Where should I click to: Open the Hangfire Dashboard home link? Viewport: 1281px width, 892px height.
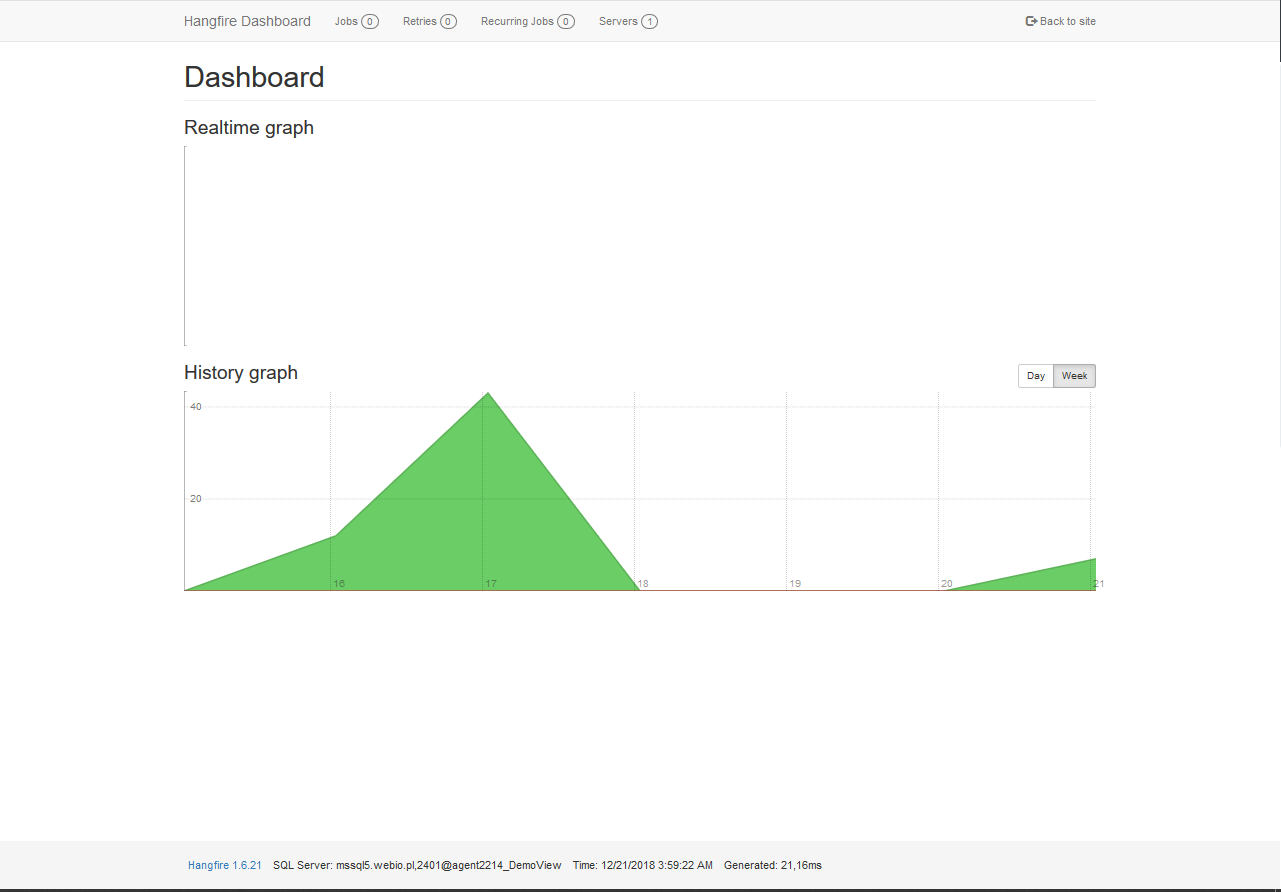(247, 21)
